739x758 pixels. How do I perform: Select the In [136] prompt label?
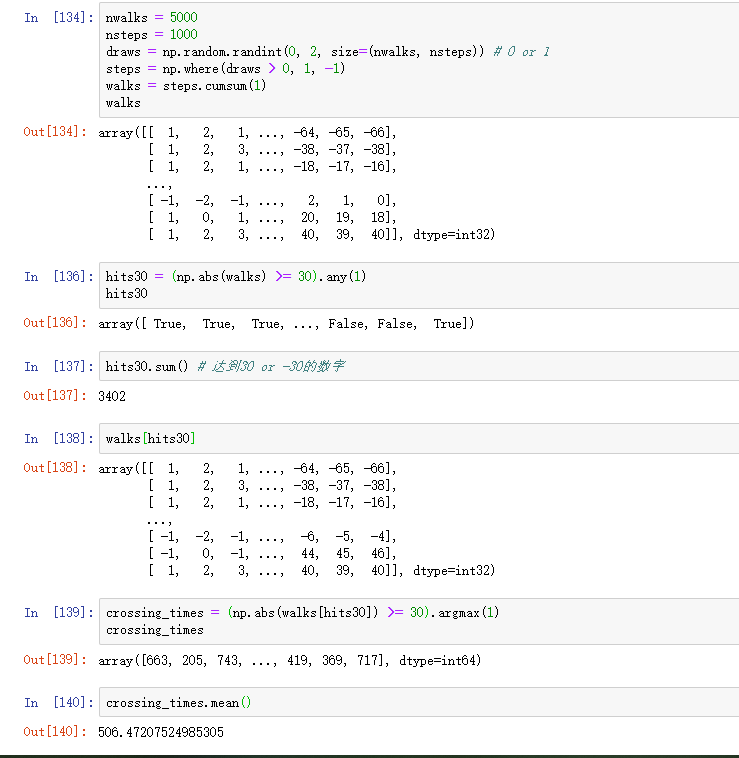click(x=58, y=277)
